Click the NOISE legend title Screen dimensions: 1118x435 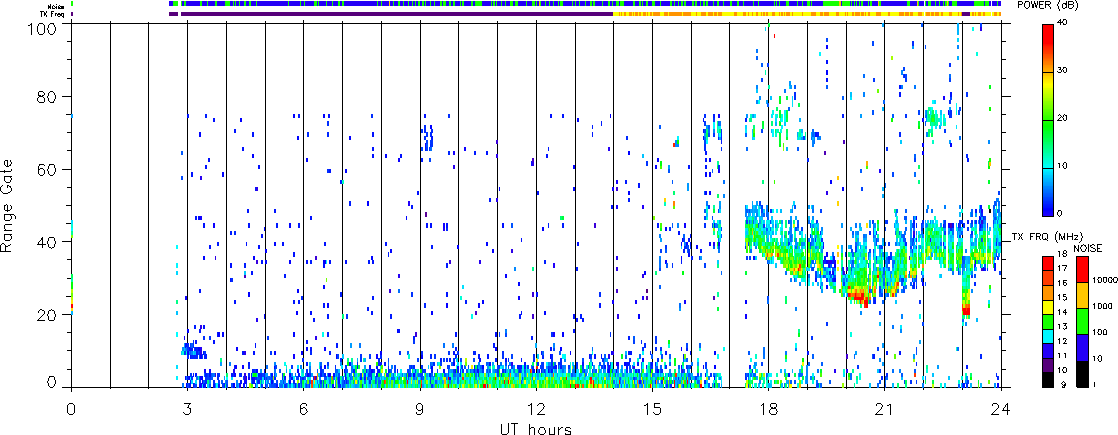tap(1088, 248)
